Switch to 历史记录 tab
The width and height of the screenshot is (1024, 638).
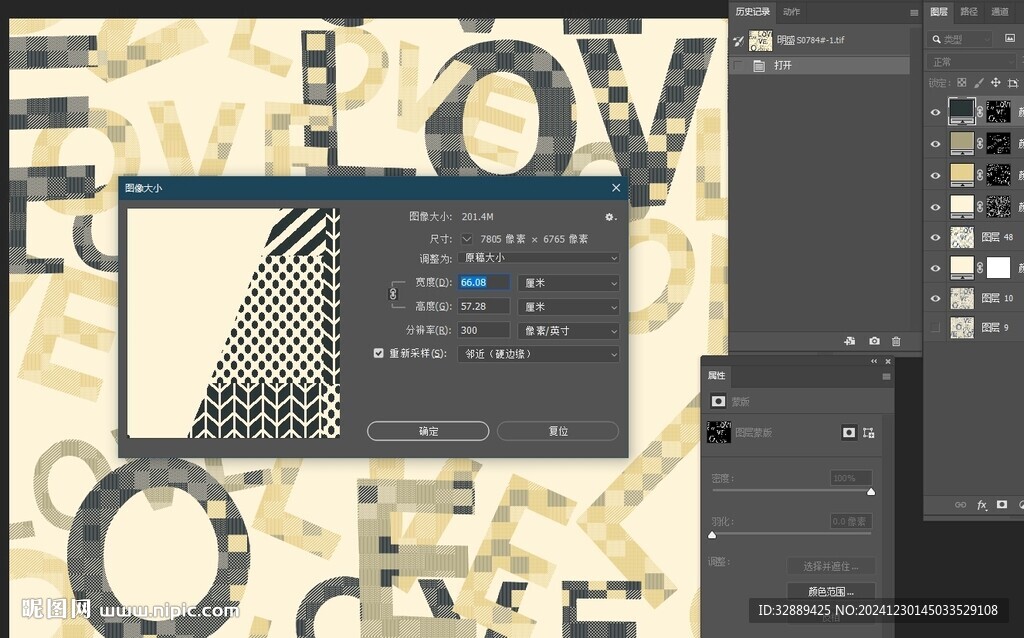[x=752, y=12]
